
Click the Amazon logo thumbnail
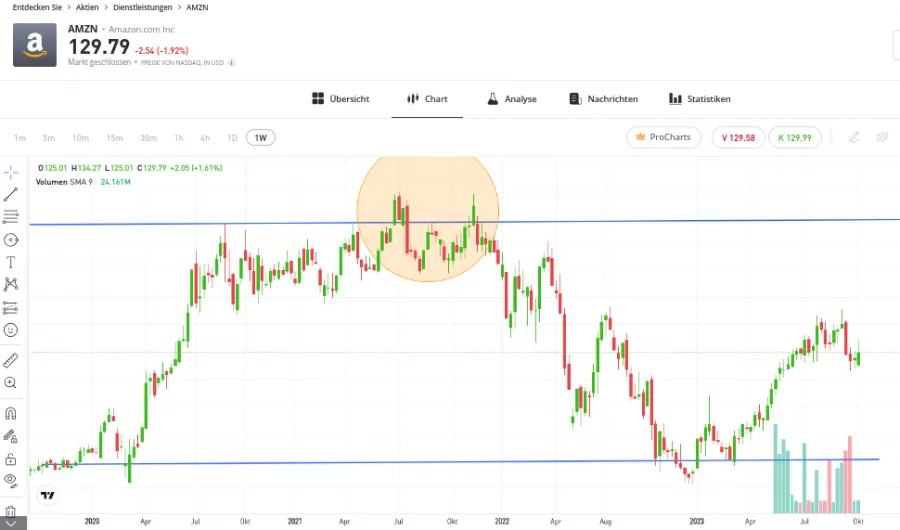(35, 45)
